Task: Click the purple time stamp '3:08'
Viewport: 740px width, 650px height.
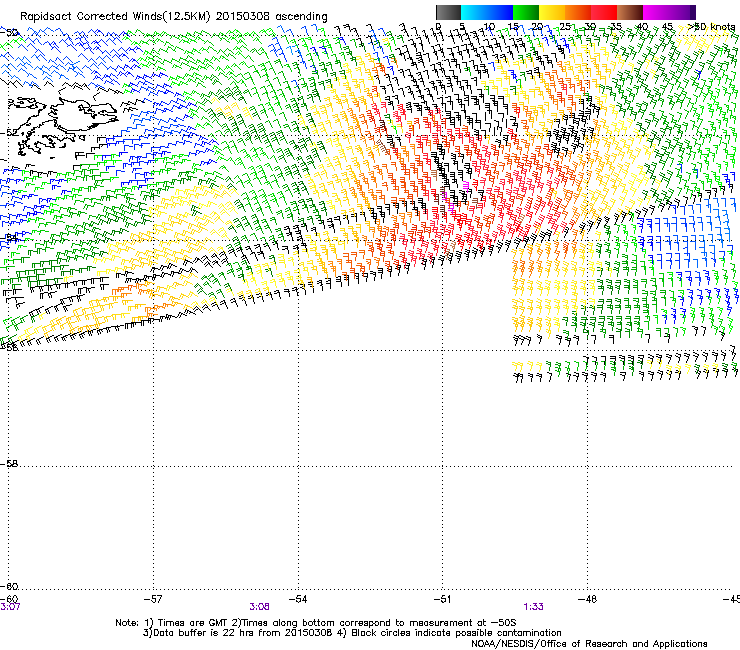Action: pos(259,607)
